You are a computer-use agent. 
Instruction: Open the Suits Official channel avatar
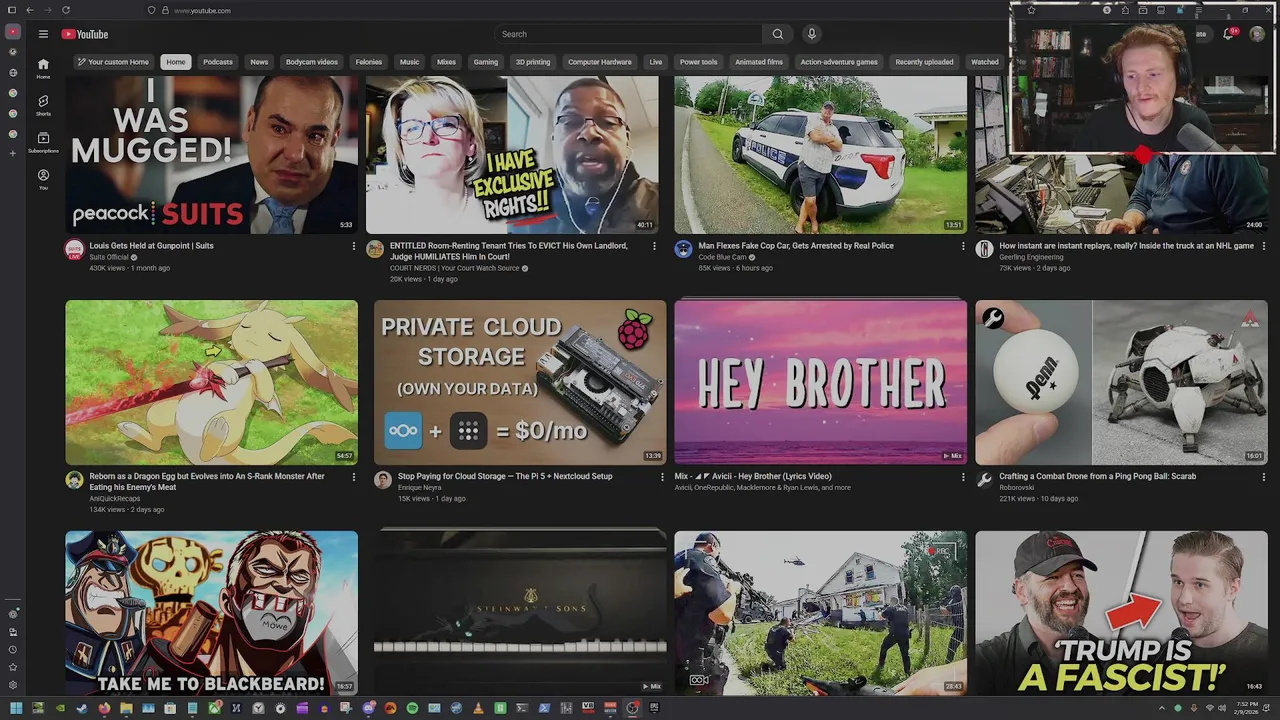pos(74,250)
